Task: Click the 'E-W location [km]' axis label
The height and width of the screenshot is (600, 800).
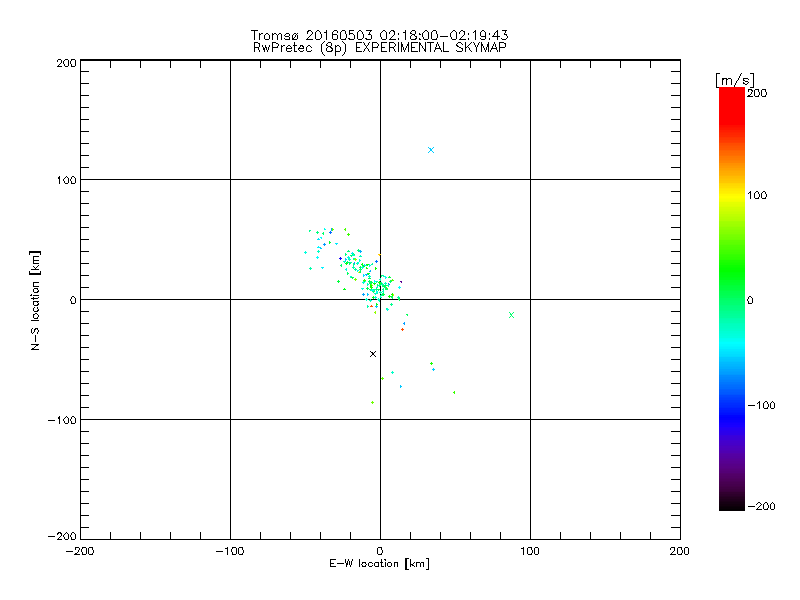Action: tap(379, 564)
